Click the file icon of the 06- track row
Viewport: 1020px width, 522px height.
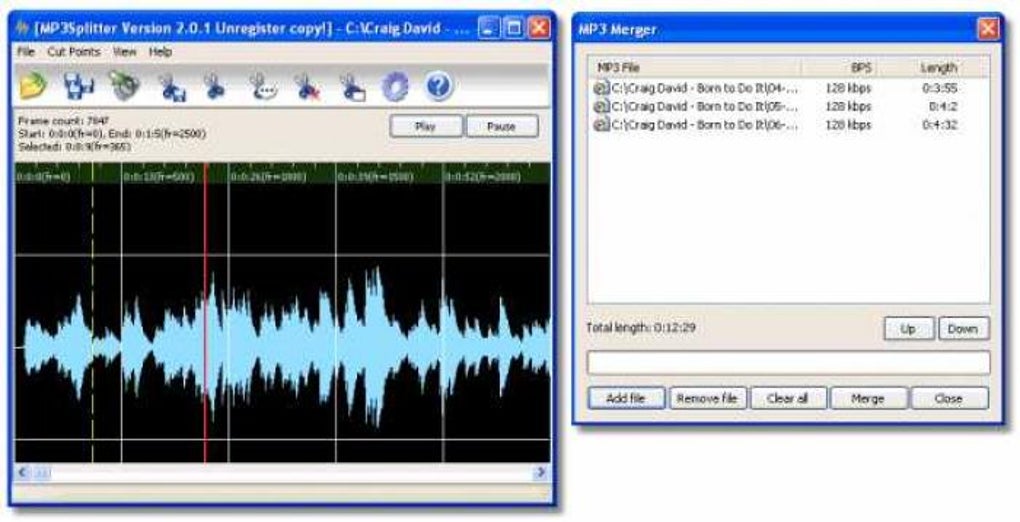point(601,124)
